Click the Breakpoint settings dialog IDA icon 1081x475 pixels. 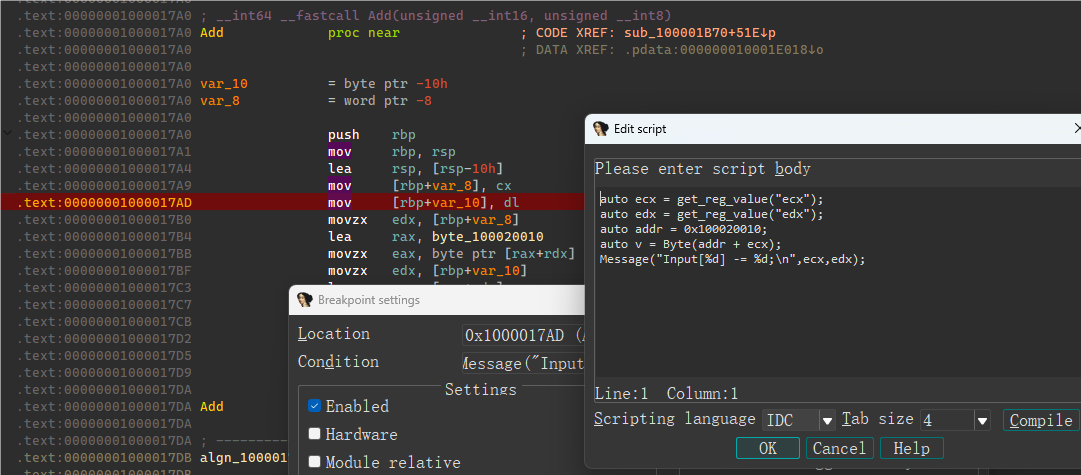point(305,300)
